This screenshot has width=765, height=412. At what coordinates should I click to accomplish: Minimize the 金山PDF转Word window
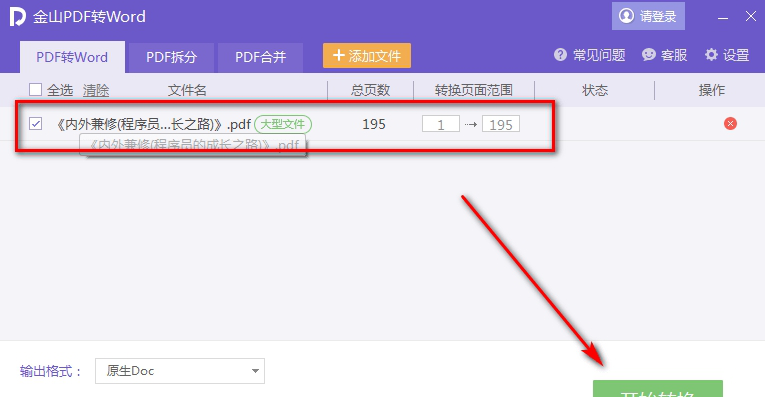pyautogui.click(x=723, y=18)
